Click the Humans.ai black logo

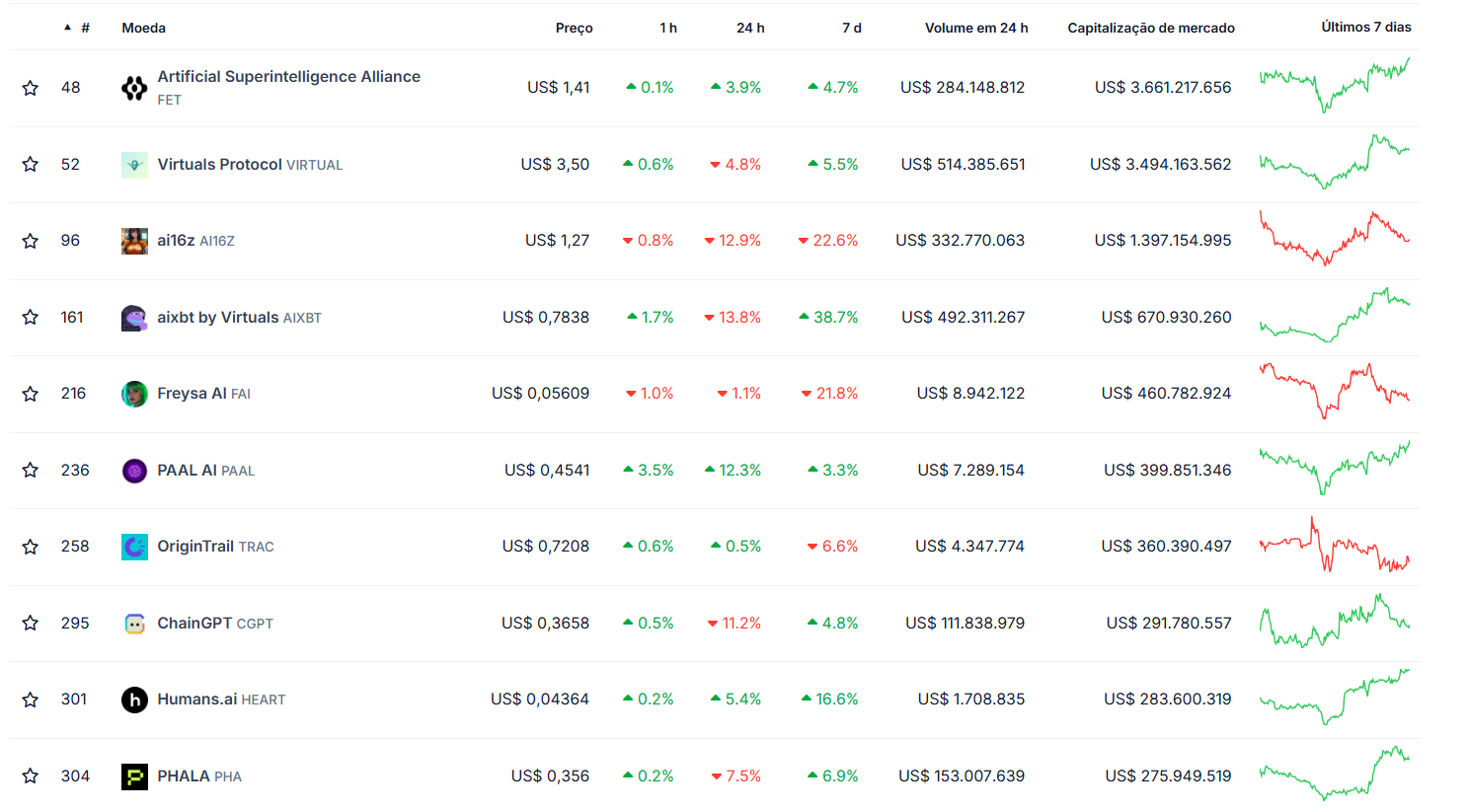pos(134,700)
